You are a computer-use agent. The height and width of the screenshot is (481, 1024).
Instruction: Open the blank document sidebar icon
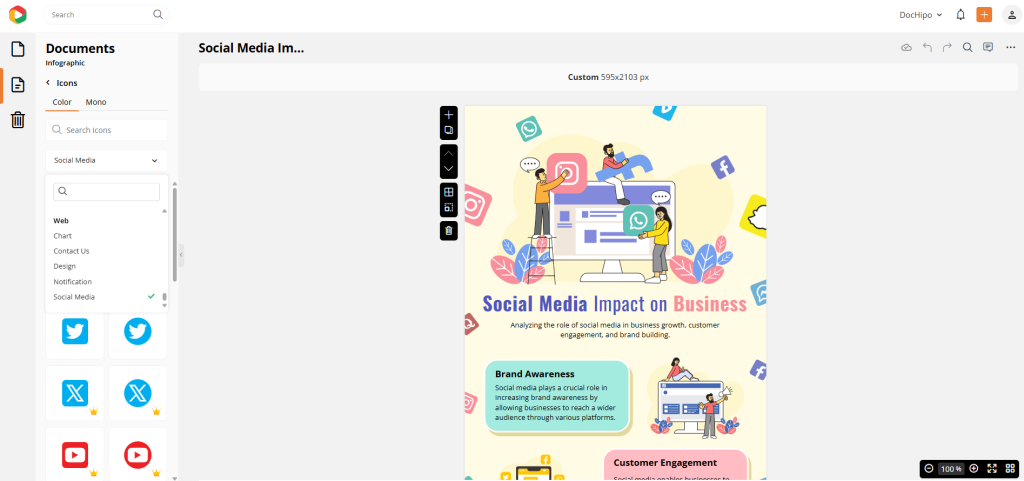tap(18, 49)
